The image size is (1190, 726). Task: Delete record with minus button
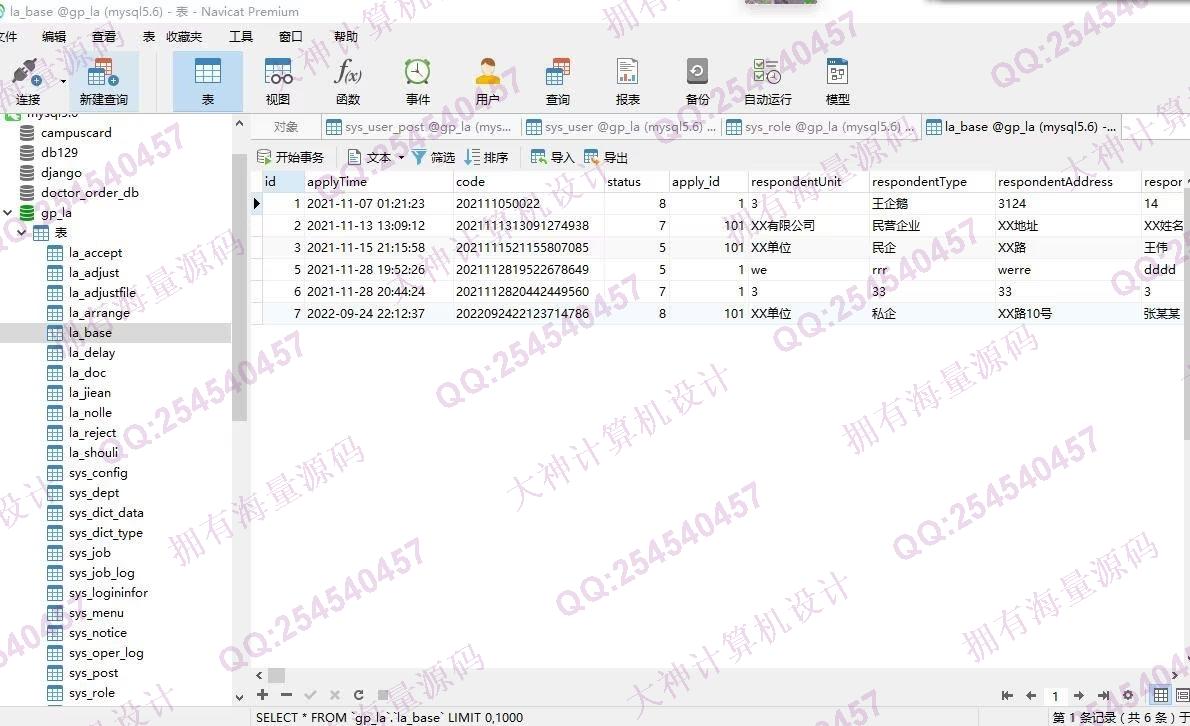286,694
